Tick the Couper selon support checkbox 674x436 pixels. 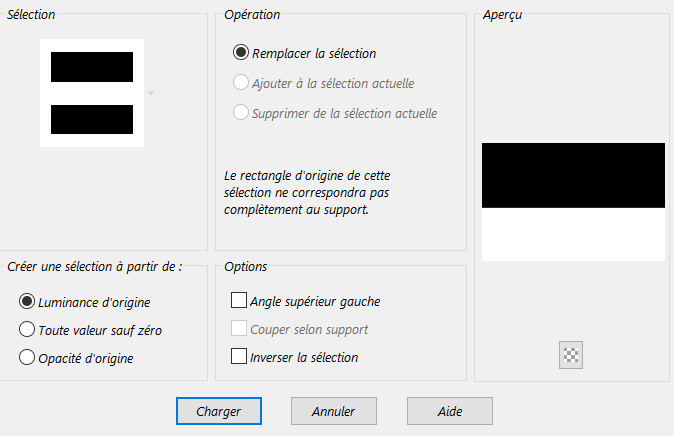[x=239, y=328]
